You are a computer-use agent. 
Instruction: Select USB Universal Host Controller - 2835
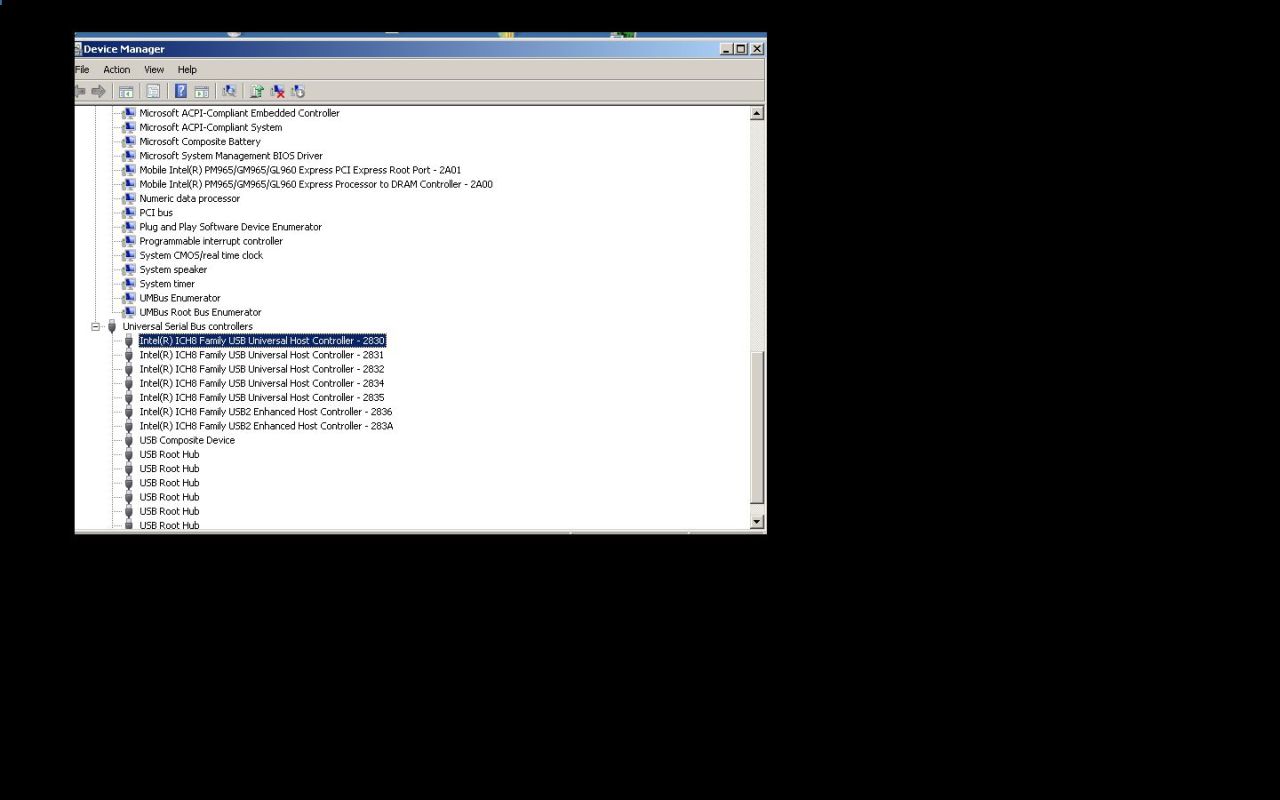(x=262, y=398)
